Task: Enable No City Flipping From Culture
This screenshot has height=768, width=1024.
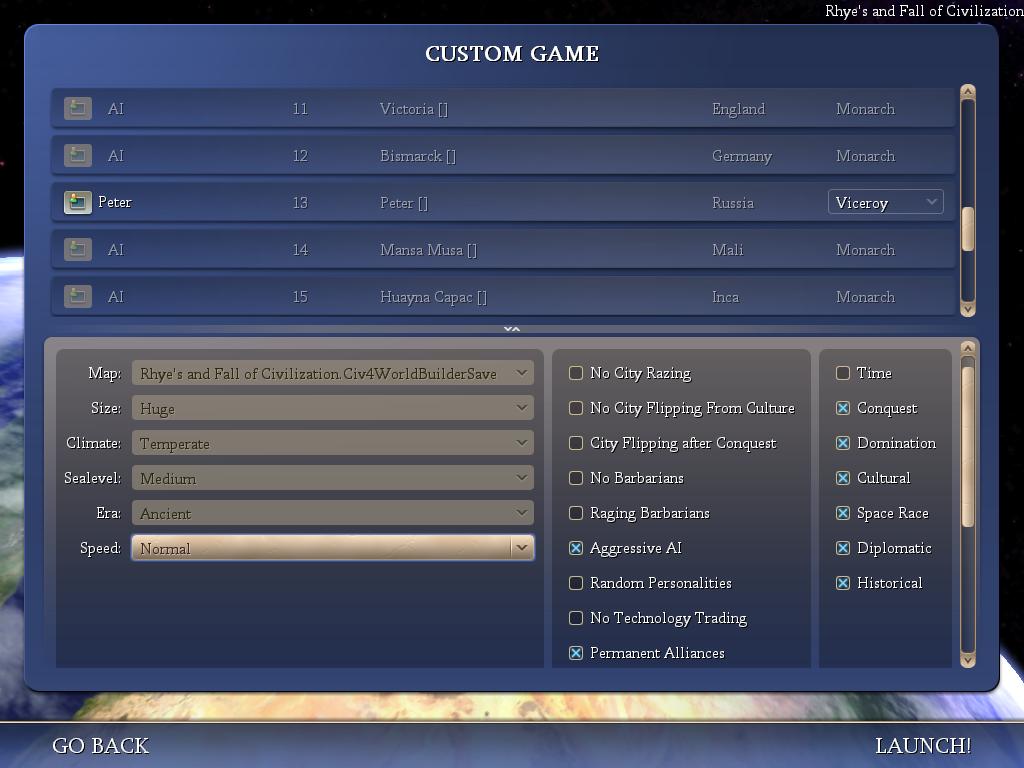Action: [x=576, y=408]
